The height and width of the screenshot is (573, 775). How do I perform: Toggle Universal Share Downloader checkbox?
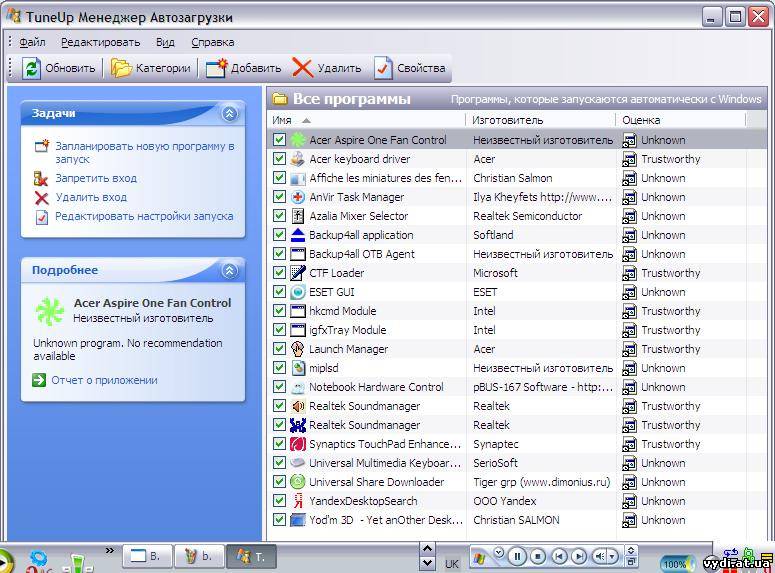pos(279,482)
